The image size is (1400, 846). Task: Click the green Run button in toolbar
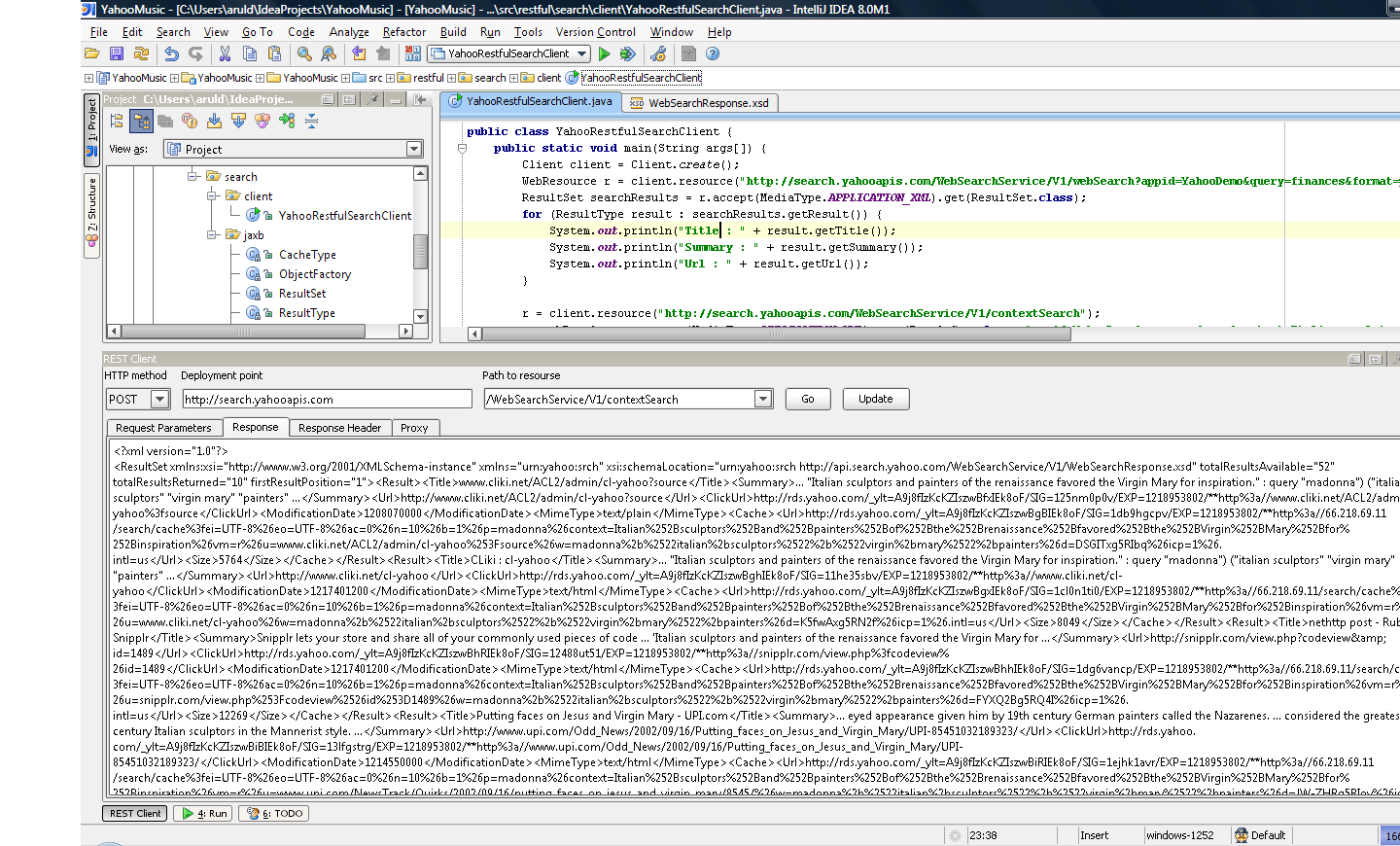(605, 54)
